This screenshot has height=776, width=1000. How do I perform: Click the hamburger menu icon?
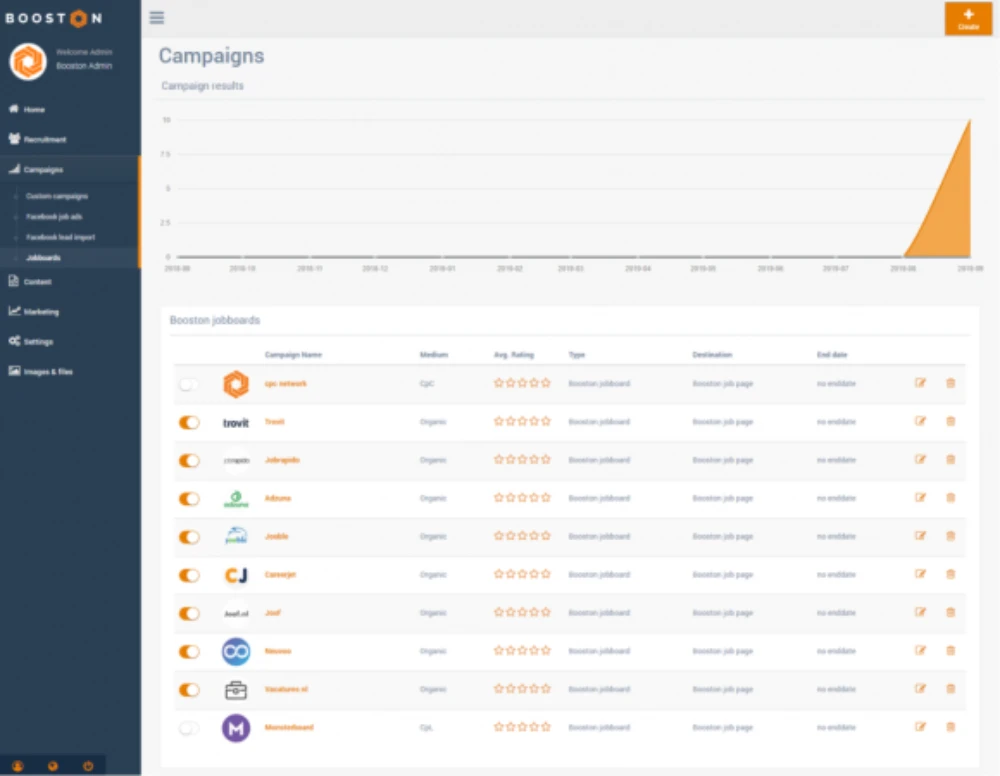click(x=156, y=17)
